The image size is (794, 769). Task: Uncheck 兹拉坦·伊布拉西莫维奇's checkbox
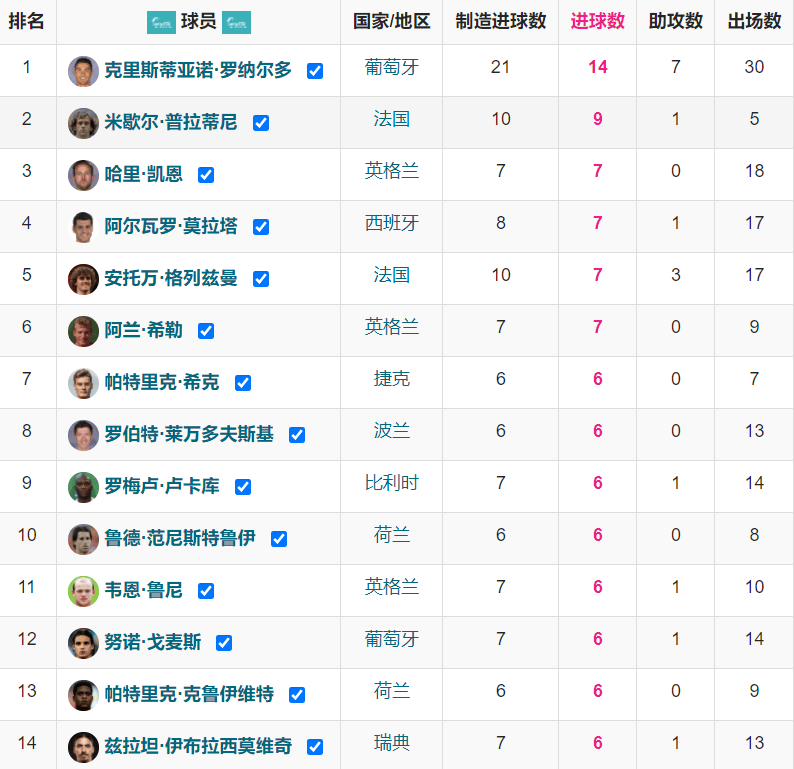pyautogui.click(x=315, y=747)
